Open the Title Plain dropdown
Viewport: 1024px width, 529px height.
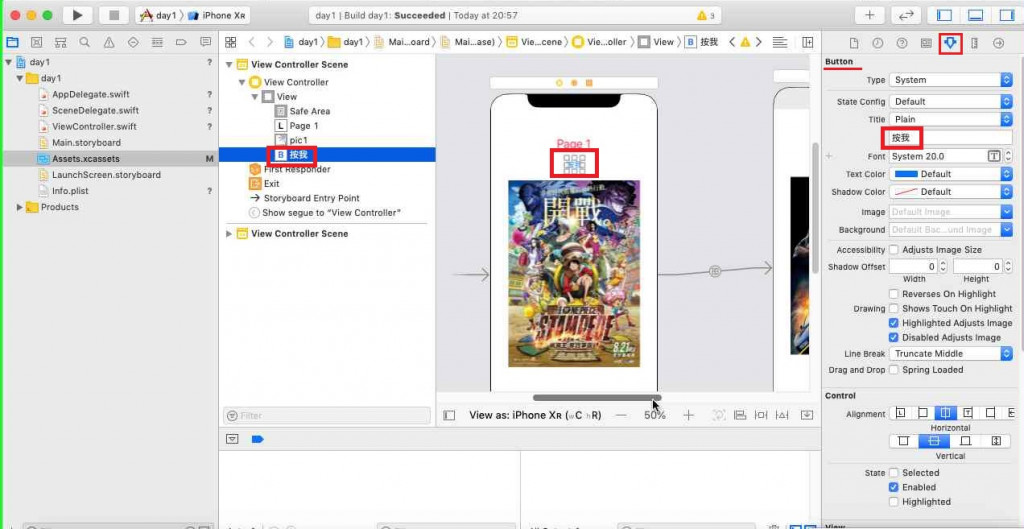[951, 119]
